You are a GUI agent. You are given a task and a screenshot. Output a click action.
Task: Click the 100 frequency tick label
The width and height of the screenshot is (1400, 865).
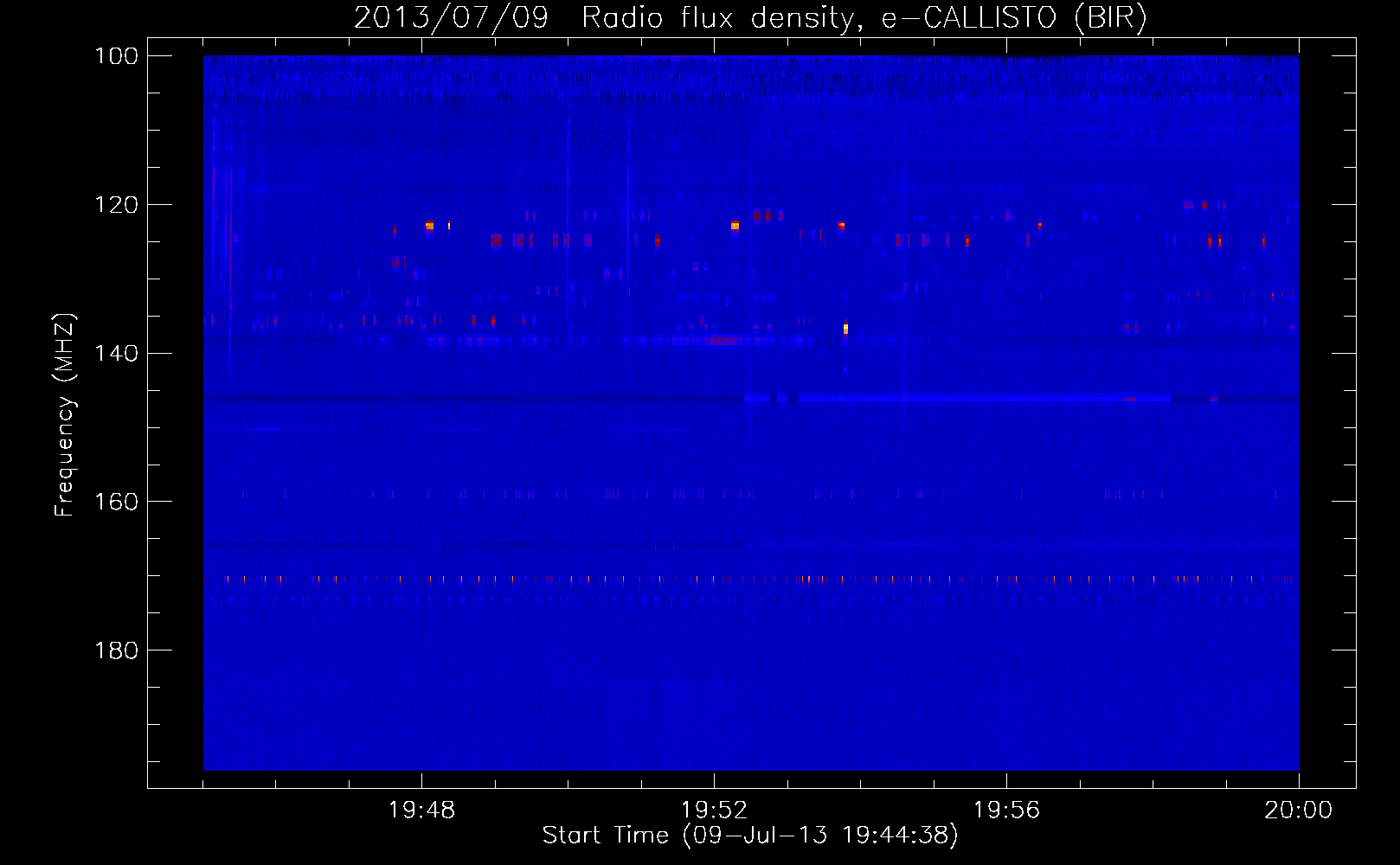[x=117, y=56]
